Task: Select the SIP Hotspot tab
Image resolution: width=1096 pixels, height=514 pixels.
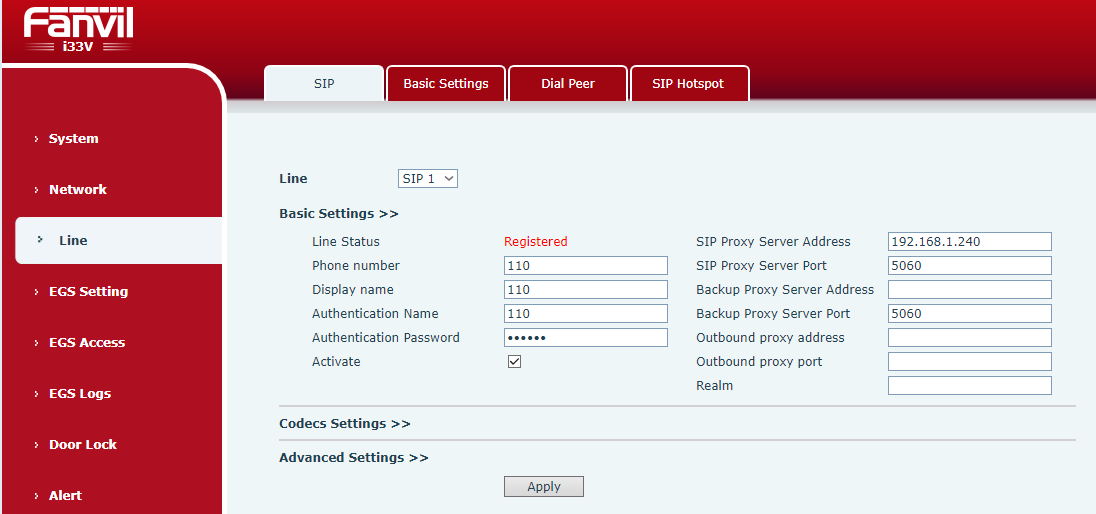Action: point(688,84)
